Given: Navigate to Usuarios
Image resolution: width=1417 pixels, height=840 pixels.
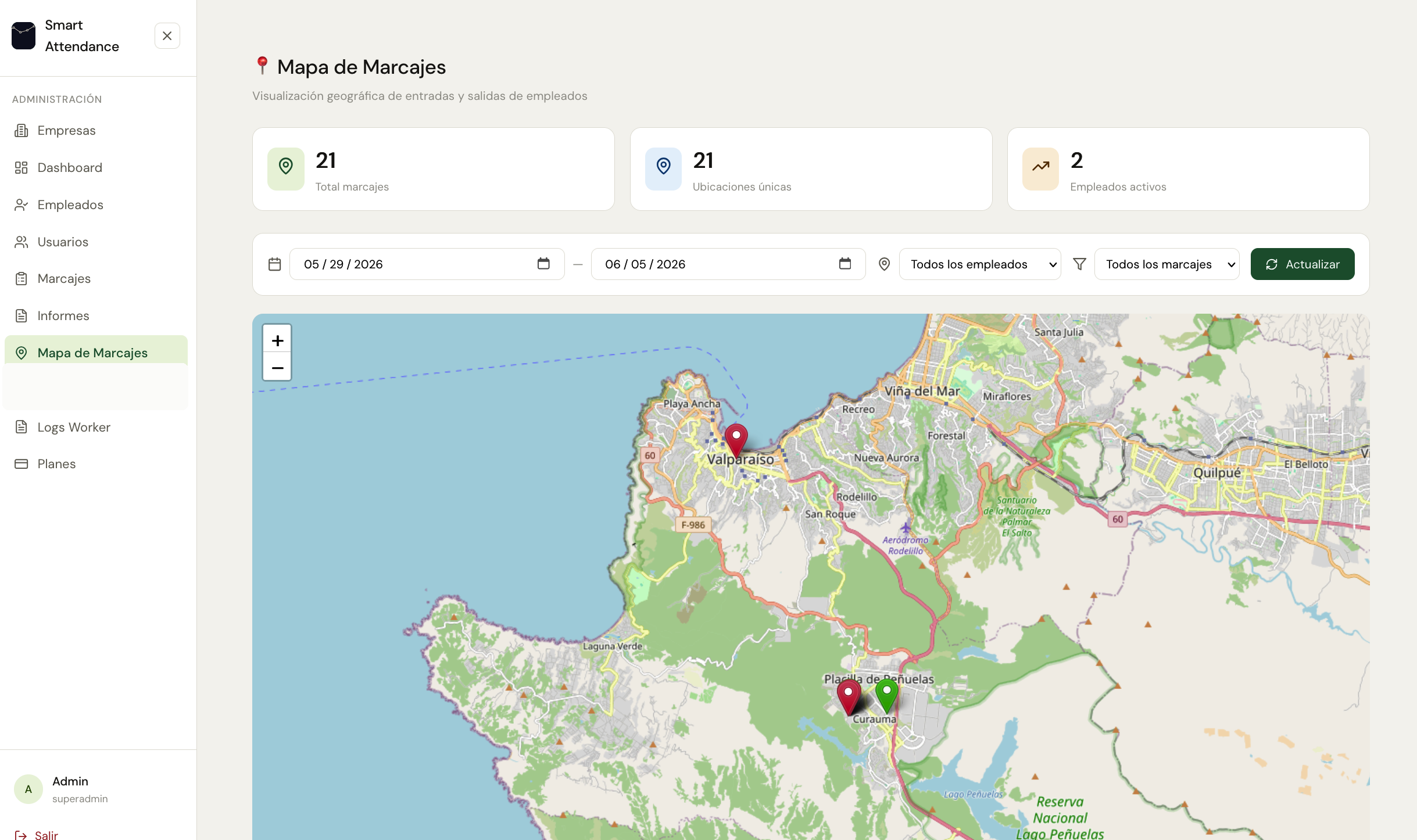Looking at the screenshot, I should (96, 242).
